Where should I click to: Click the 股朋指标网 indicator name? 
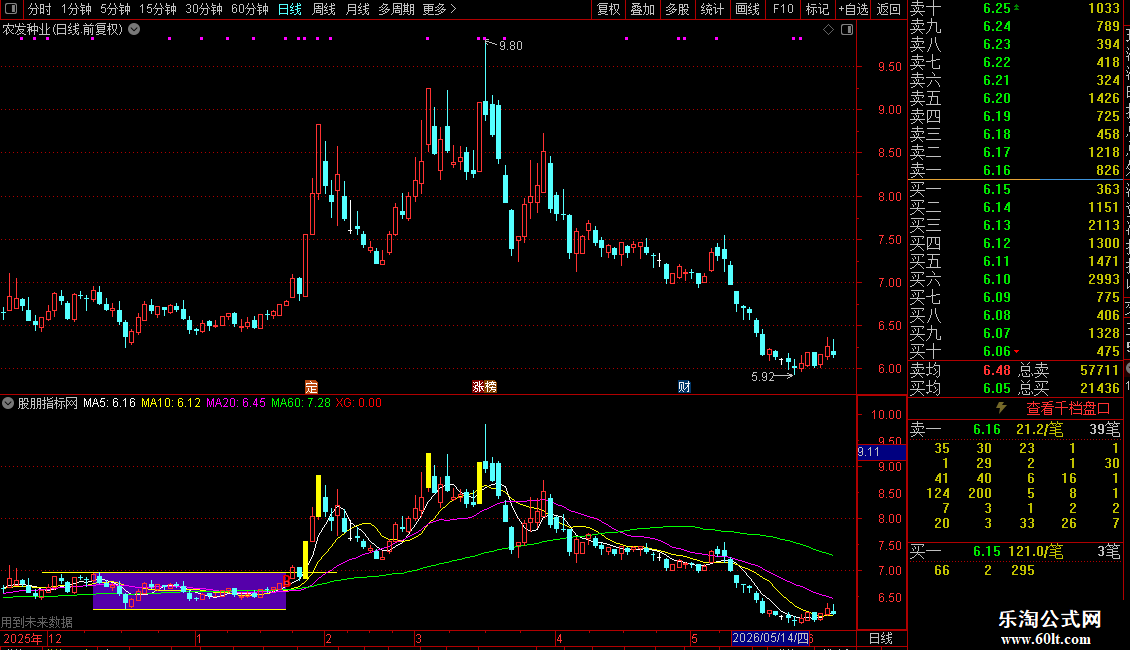[48, 403]
